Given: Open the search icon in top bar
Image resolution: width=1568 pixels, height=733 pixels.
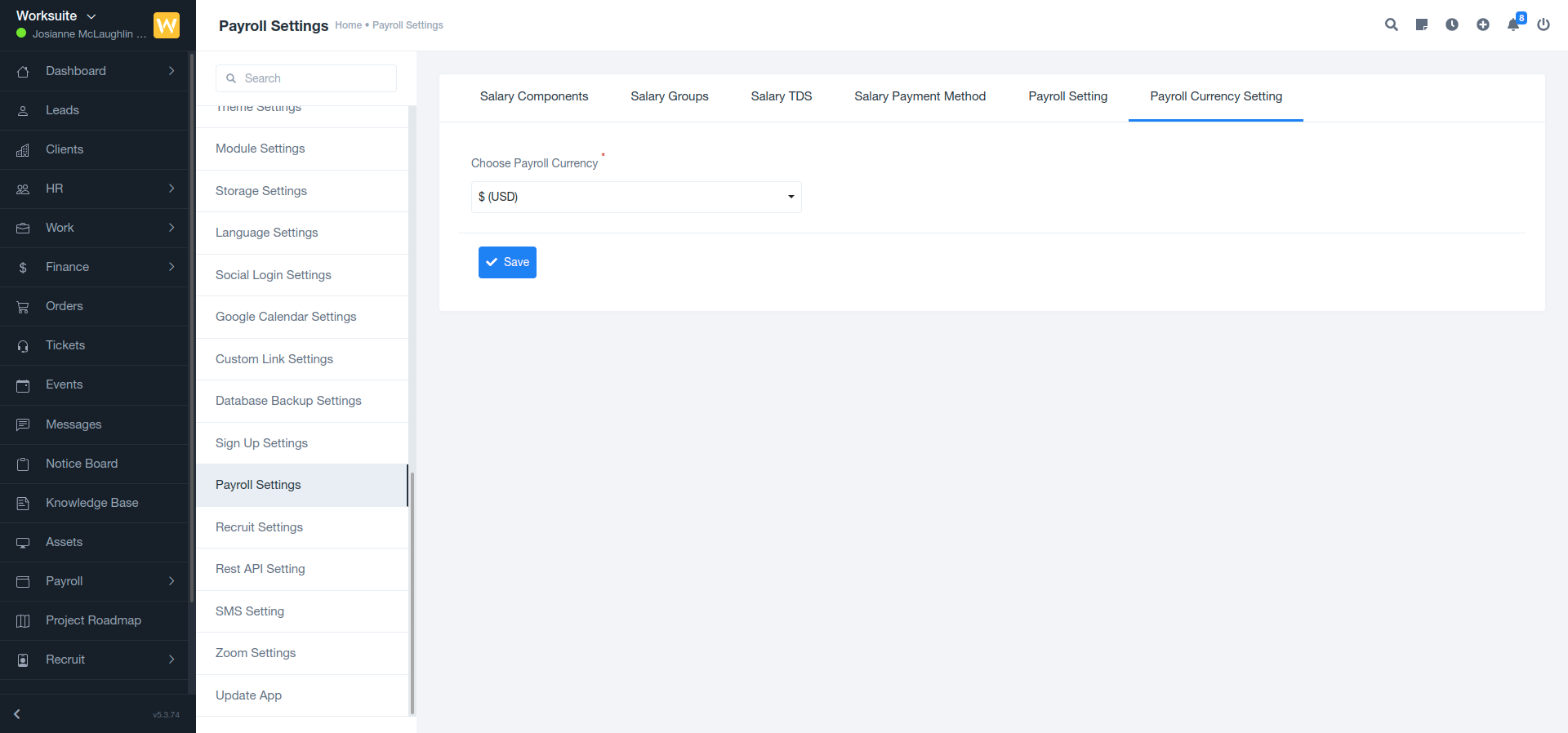Looking at the screenshot, I should point(1392,24).
